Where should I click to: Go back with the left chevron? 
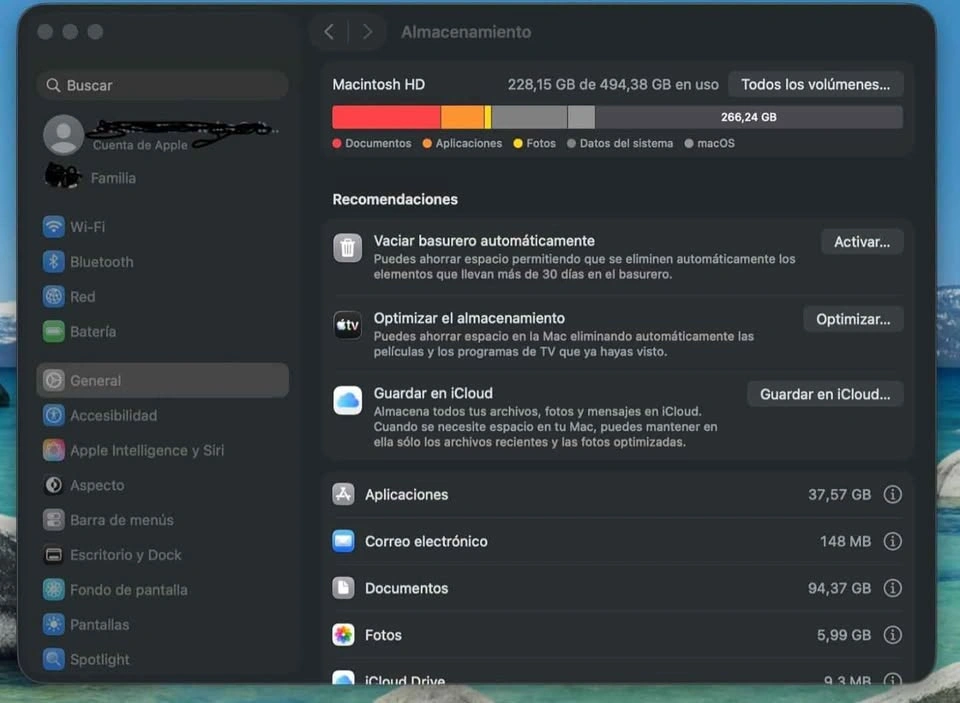329,32
